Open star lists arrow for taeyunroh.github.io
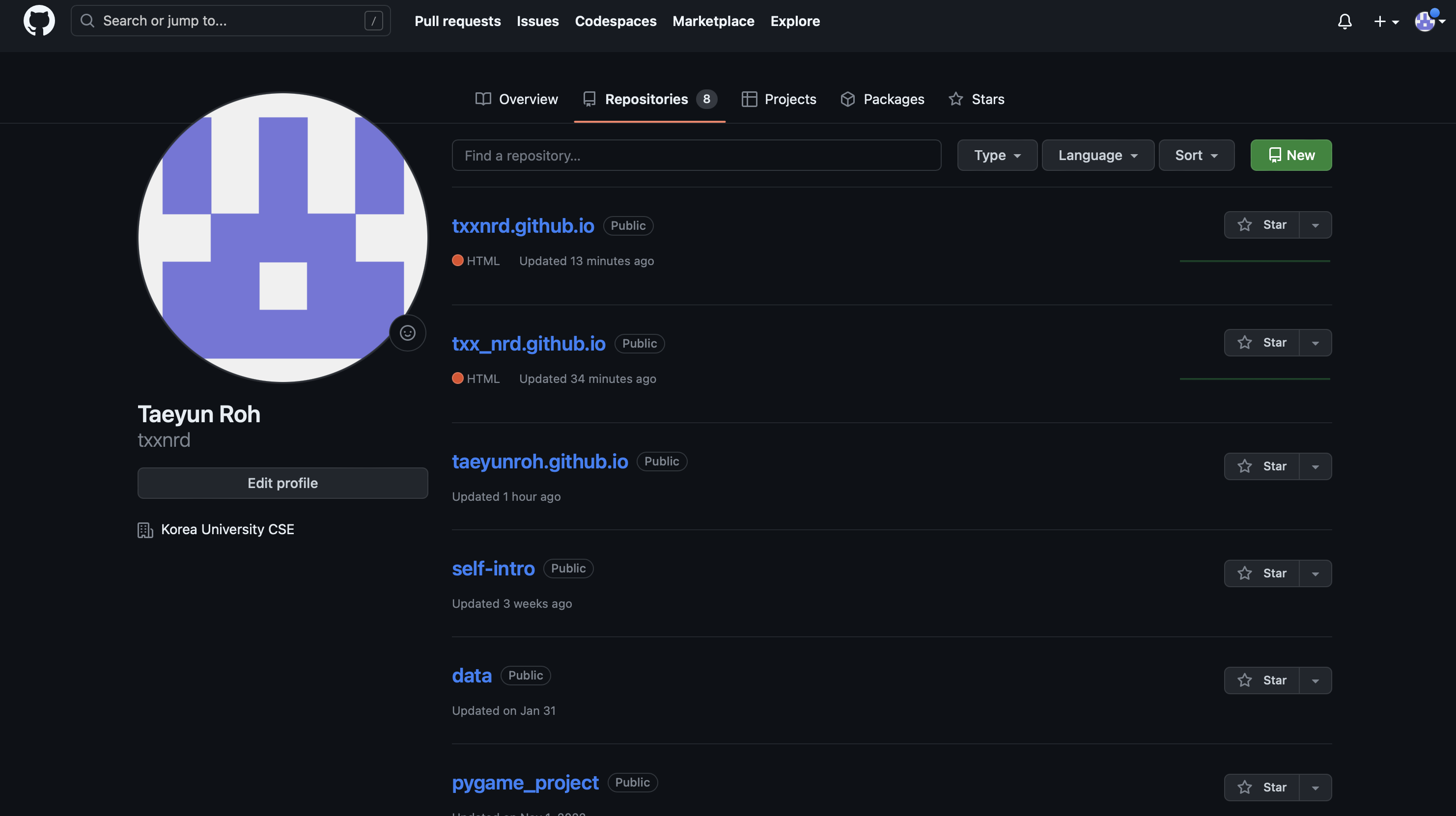This screenshot has width=1456, height=816. [x=1315, y=467]
